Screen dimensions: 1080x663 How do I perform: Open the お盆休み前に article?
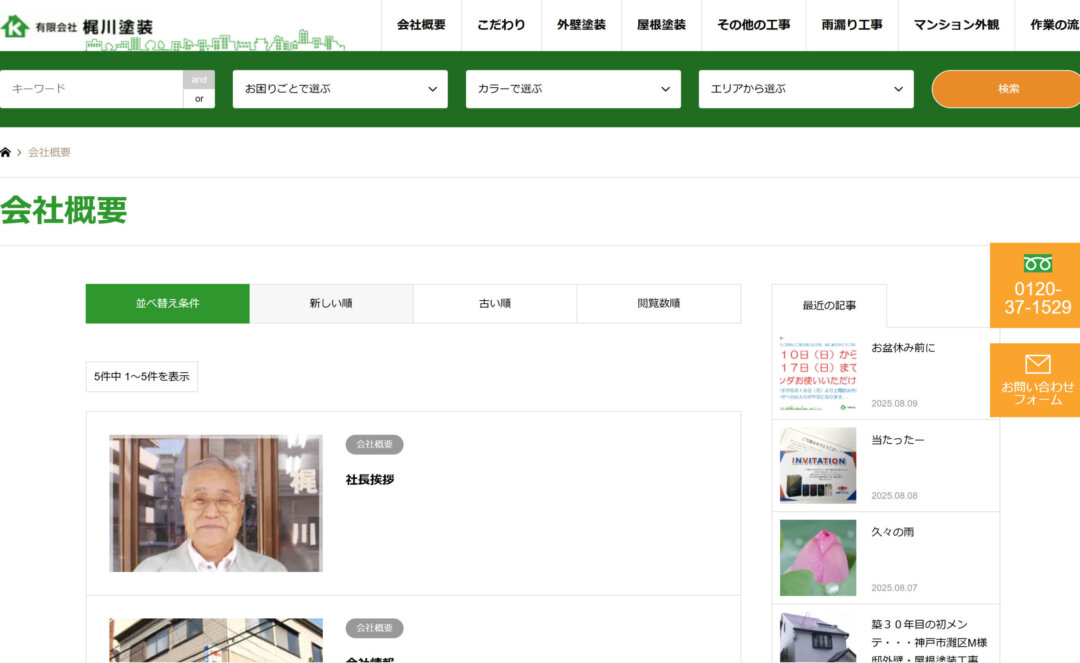coord(903,348)
